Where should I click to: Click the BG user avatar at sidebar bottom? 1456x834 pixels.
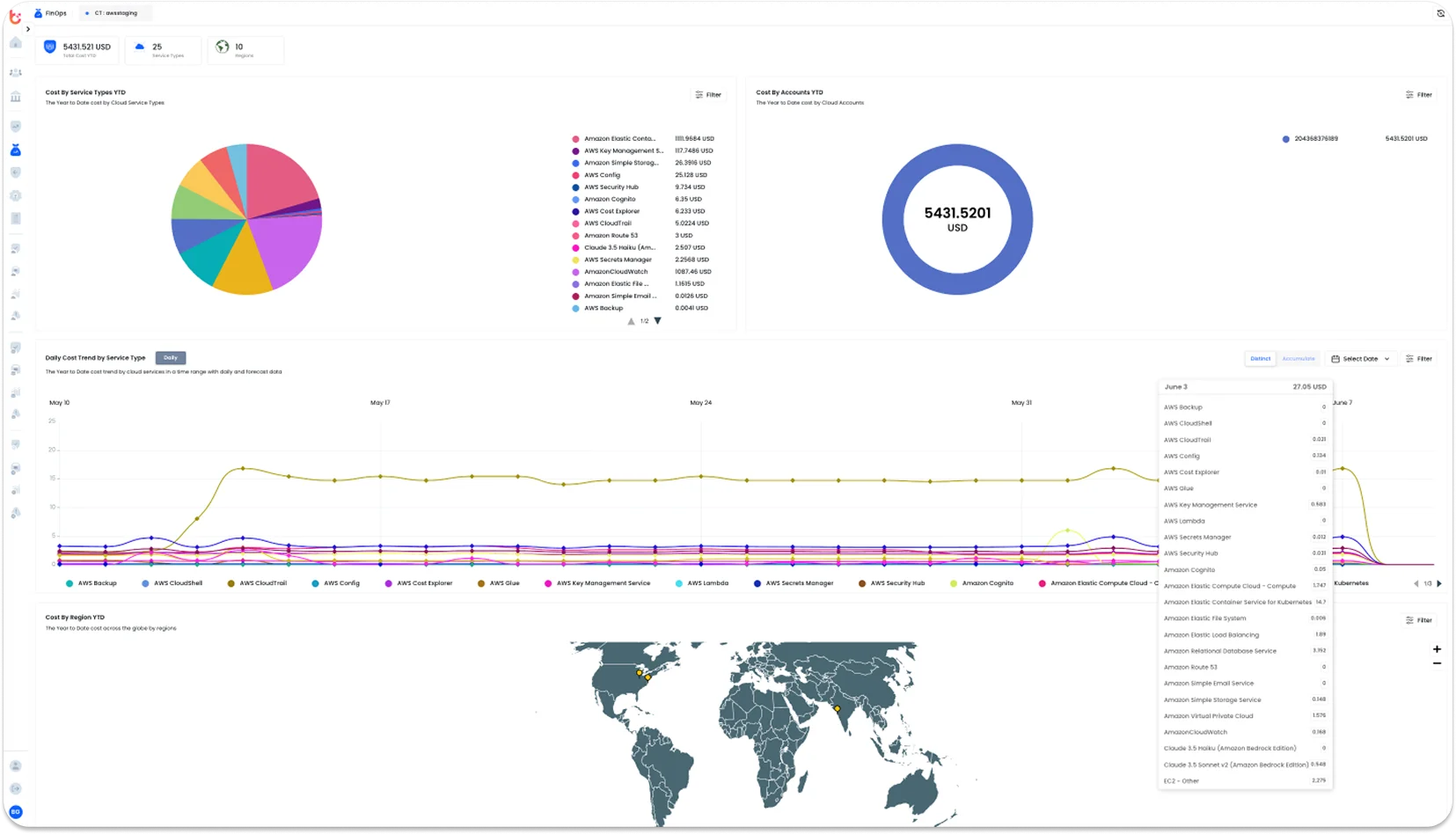tap(16, 812)
